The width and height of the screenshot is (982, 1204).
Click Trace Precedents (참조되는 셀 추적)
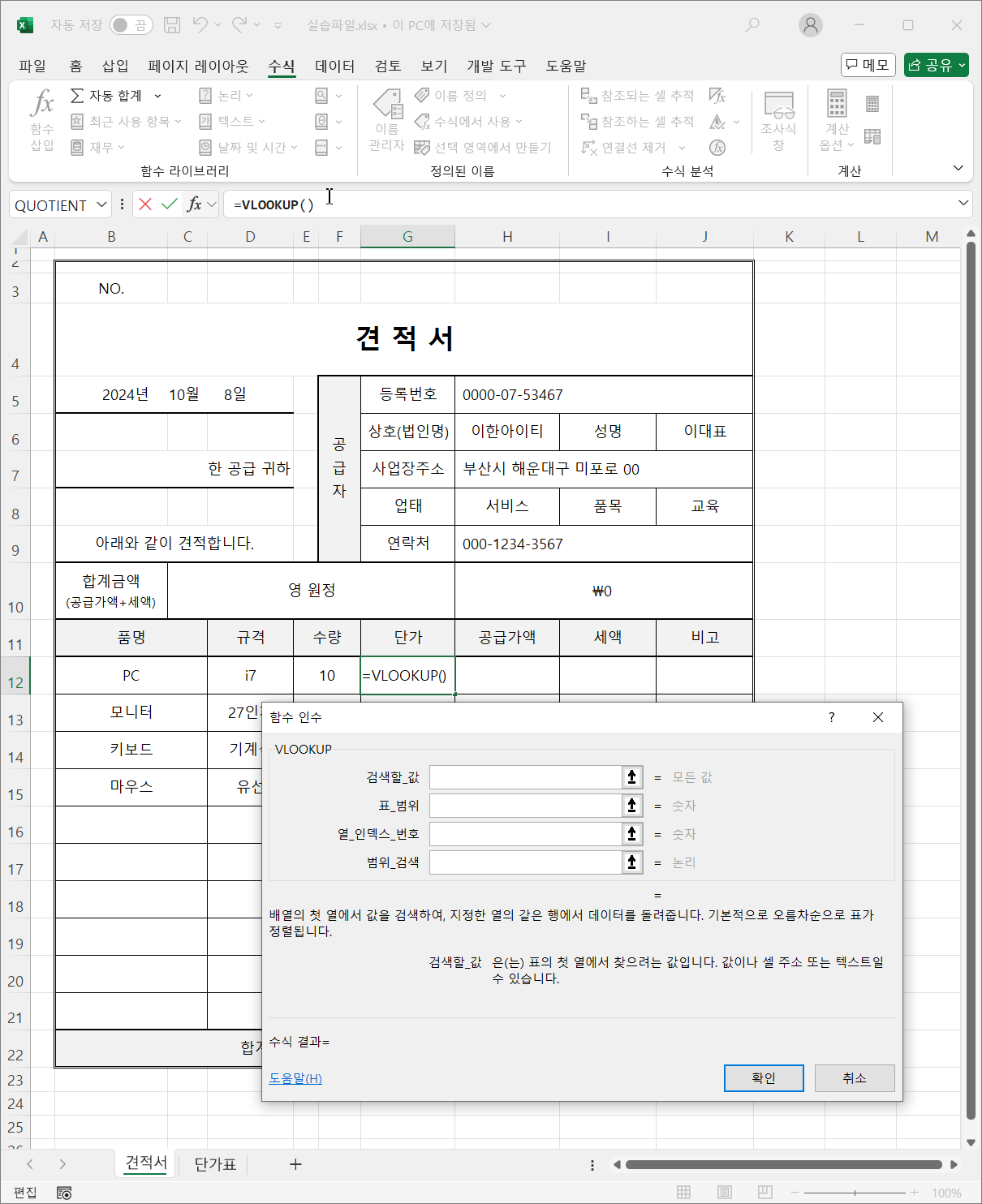[x=637, y=96]
